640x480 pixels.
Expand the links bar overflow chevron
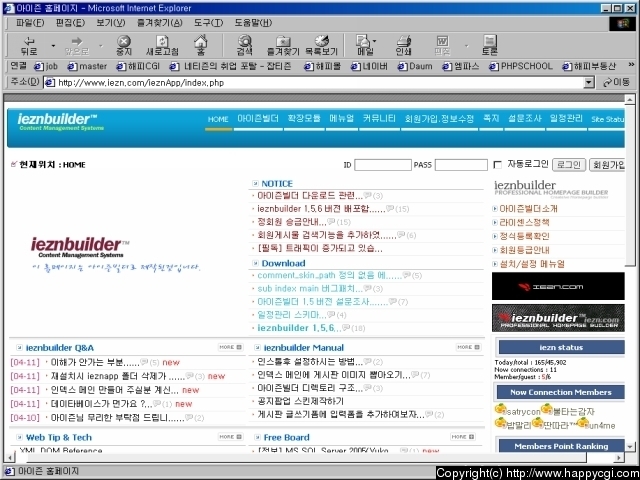631,65
